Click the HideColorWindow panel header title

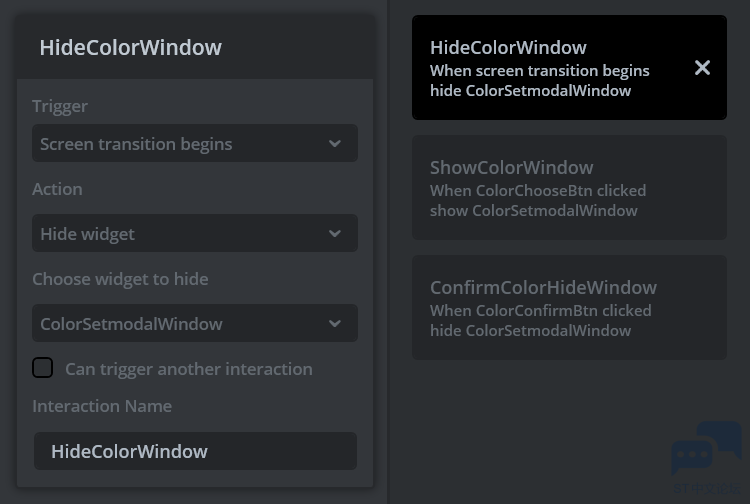click(x=130, y=47)
